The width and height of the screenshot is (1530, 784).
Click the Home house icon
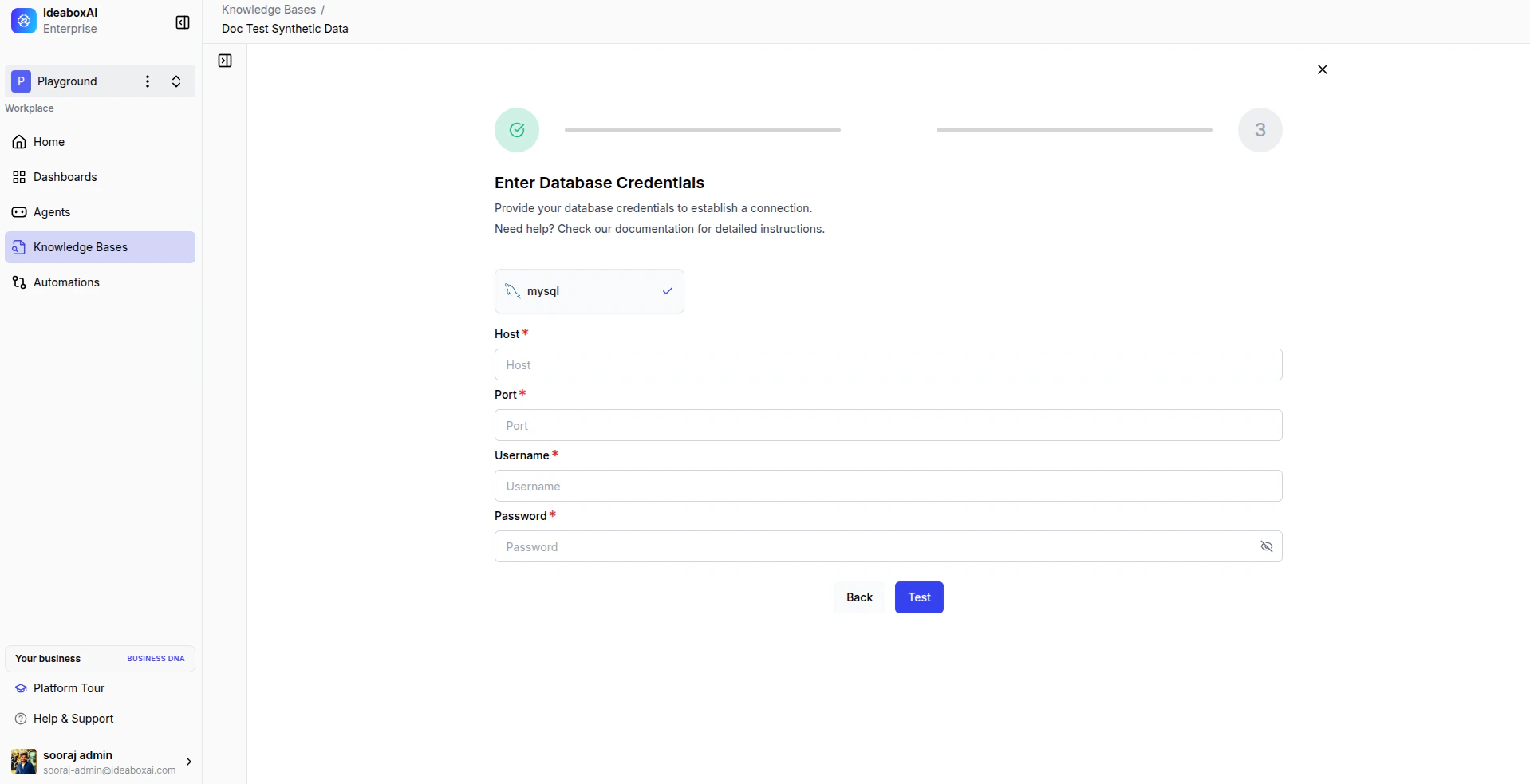(19, 142)
